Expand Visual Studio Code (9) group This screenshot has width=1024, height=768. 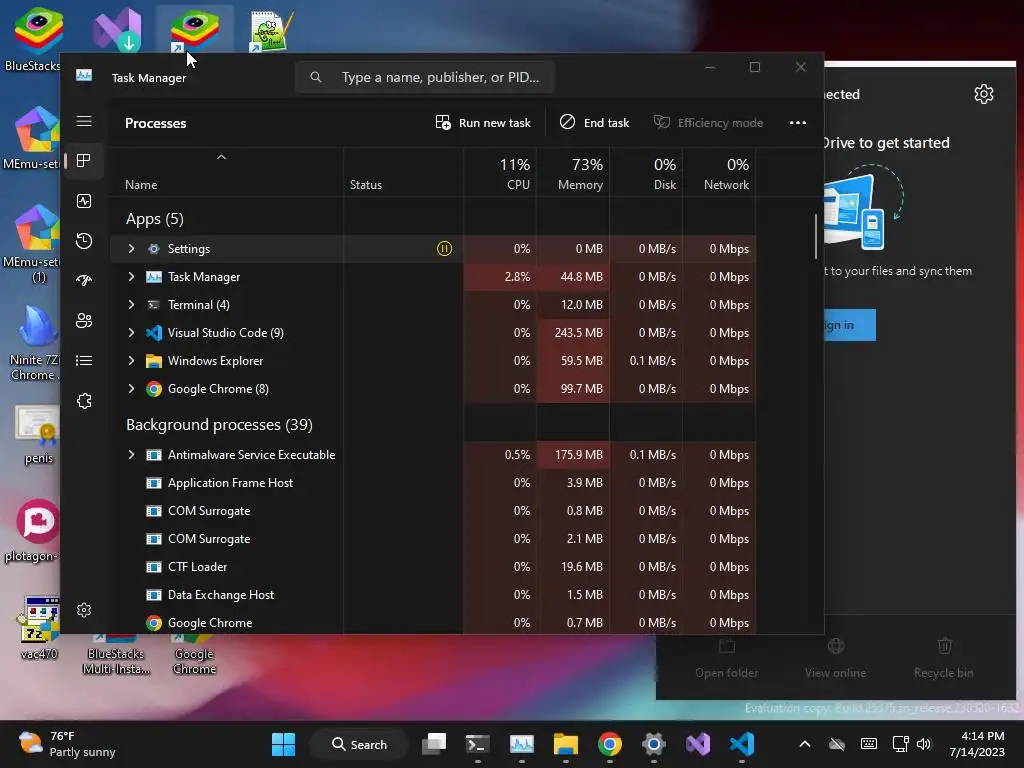(131, 333)
